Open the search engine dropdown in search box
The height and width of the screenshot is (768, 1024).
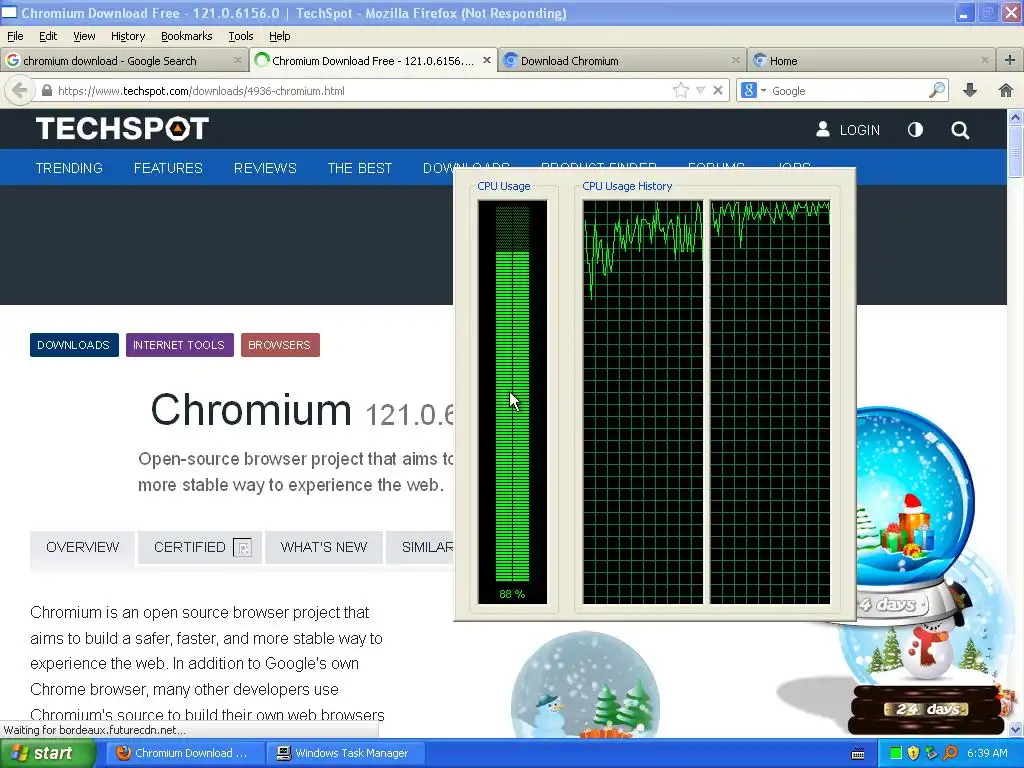[763, 91]
